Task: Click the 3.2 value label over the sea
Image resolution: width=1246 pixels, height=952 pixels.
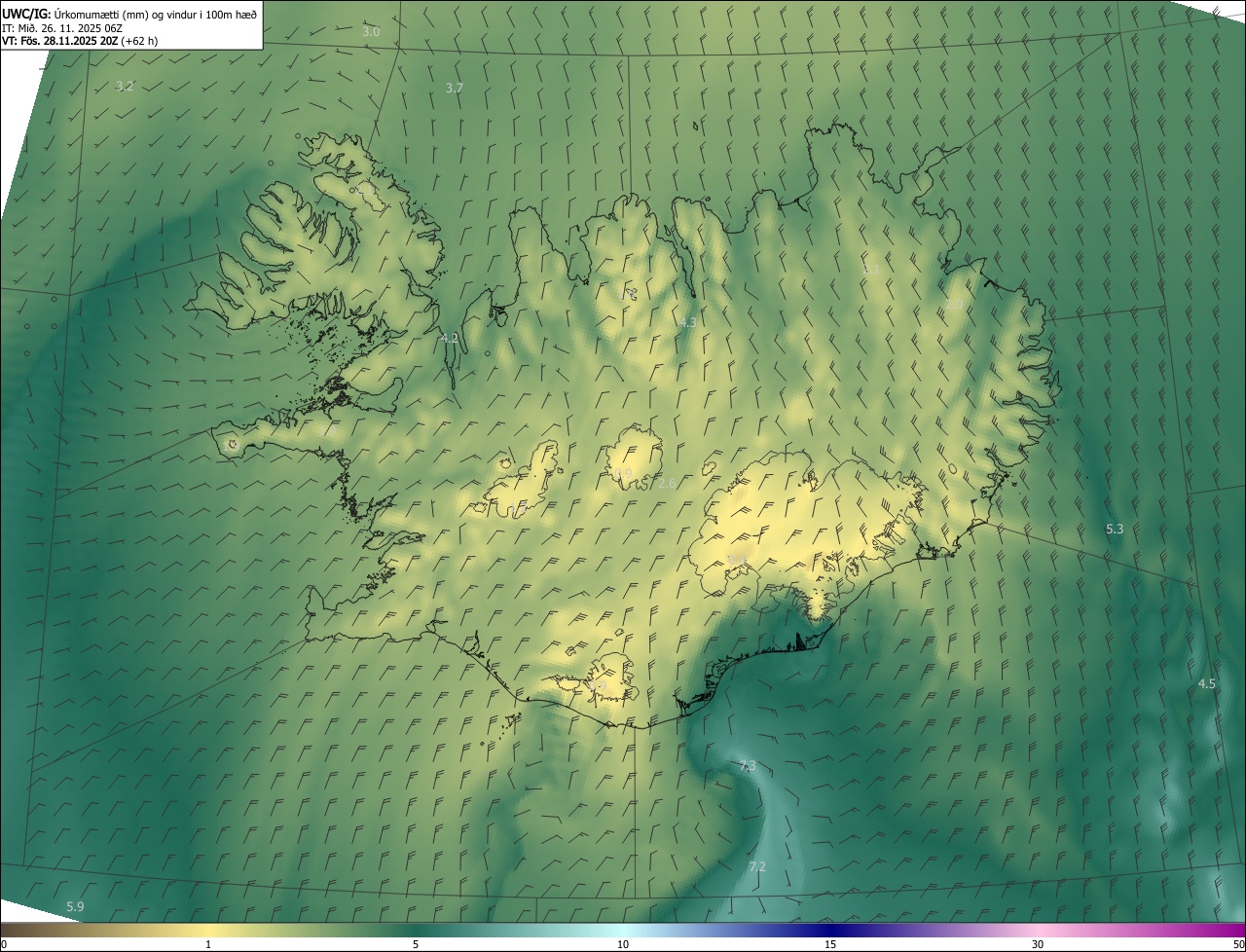Action: click(125, 87)
